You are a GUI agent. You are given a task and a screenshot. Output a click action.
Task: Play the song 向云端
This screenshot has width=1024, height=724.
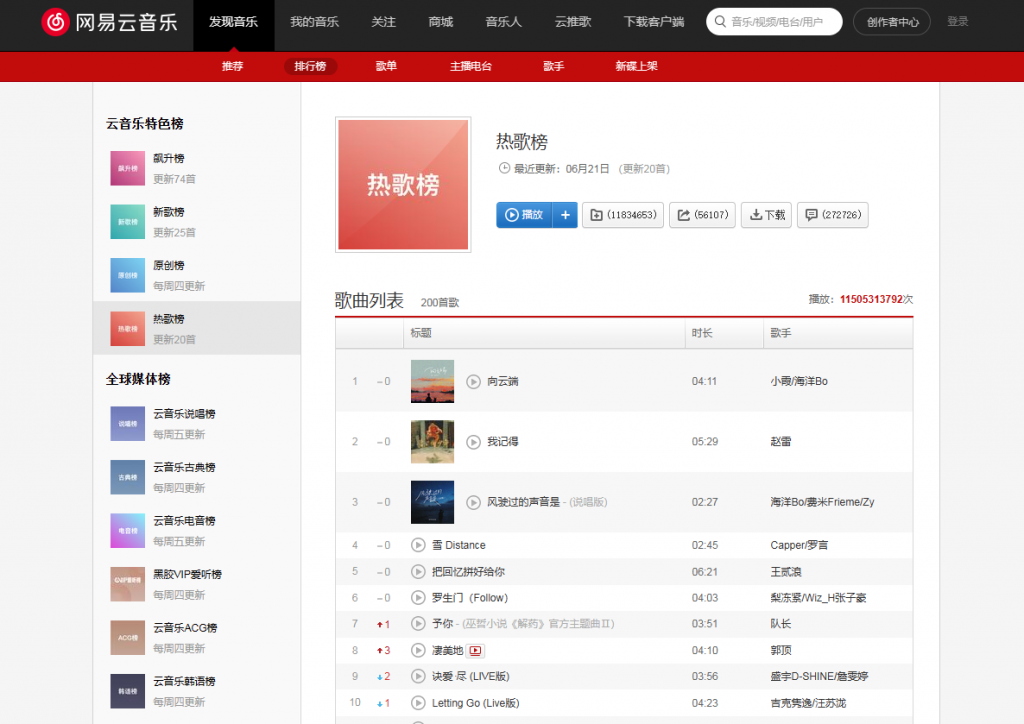pos(473,381)
